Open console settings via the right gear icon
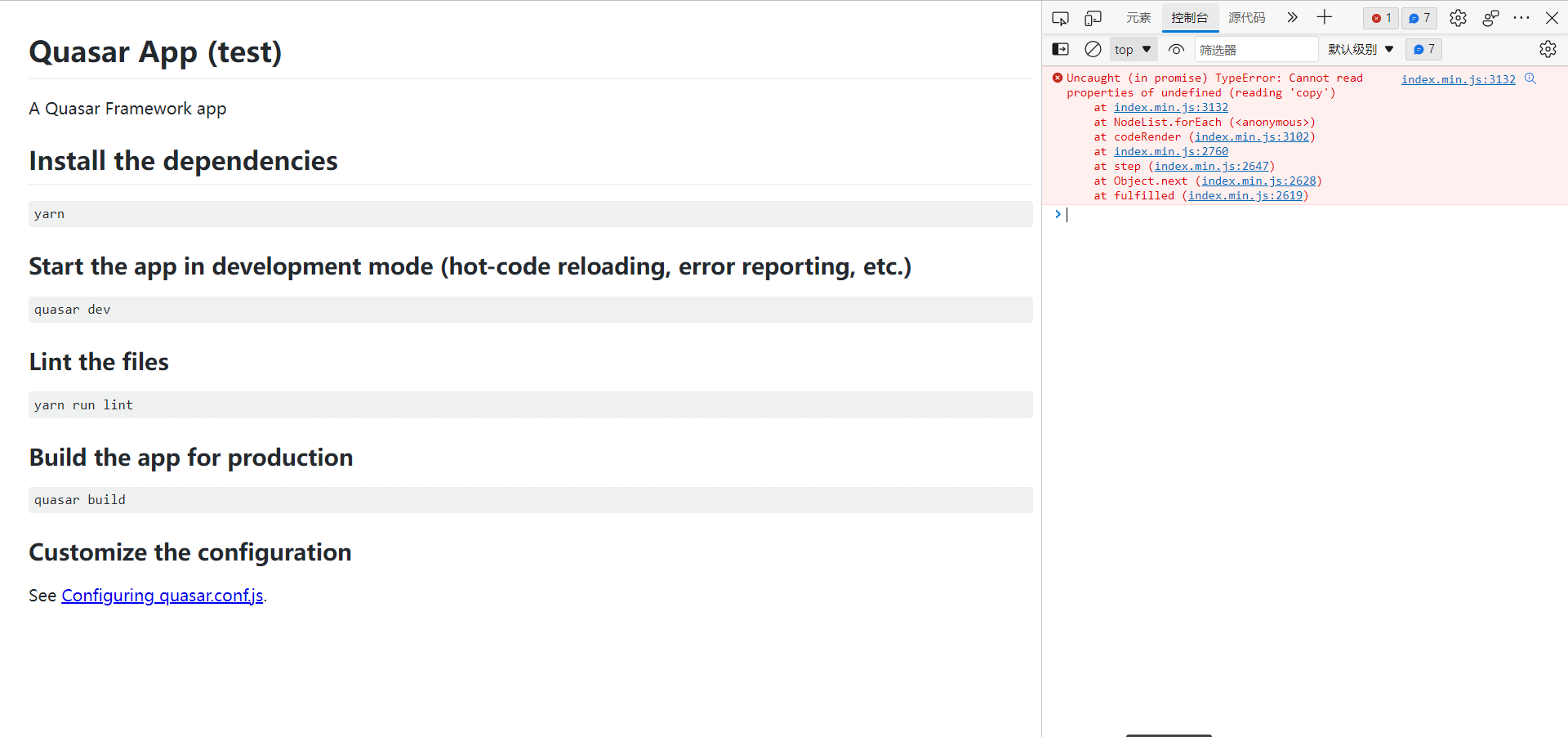The image size is (1568, 737). tap(1549, 49)
